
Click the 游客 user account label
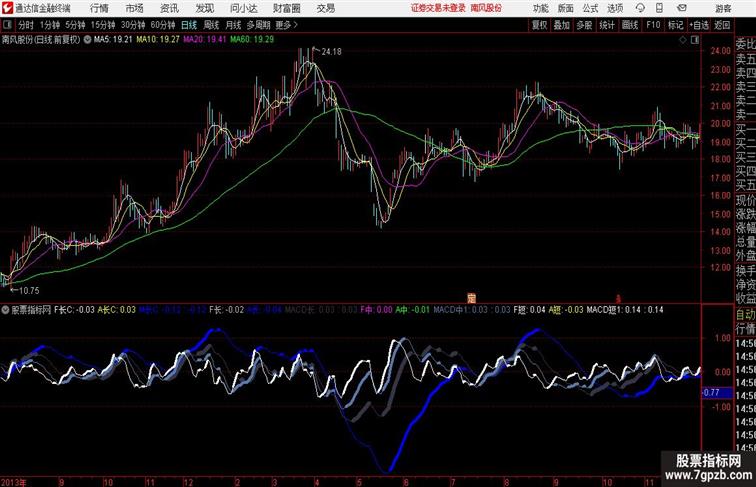(x=723, y=8)
